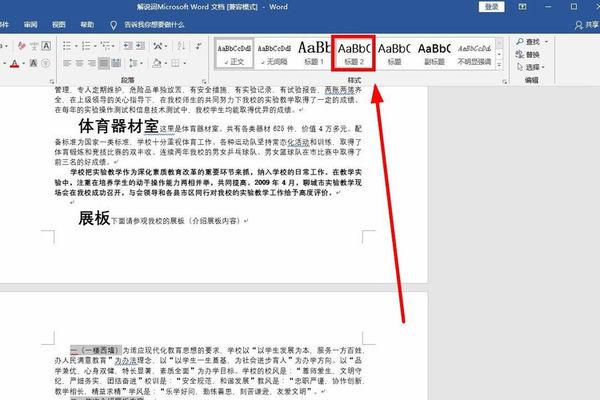
Task: Apply the 标题 1 heading style
Action: [x=314, y=54]
